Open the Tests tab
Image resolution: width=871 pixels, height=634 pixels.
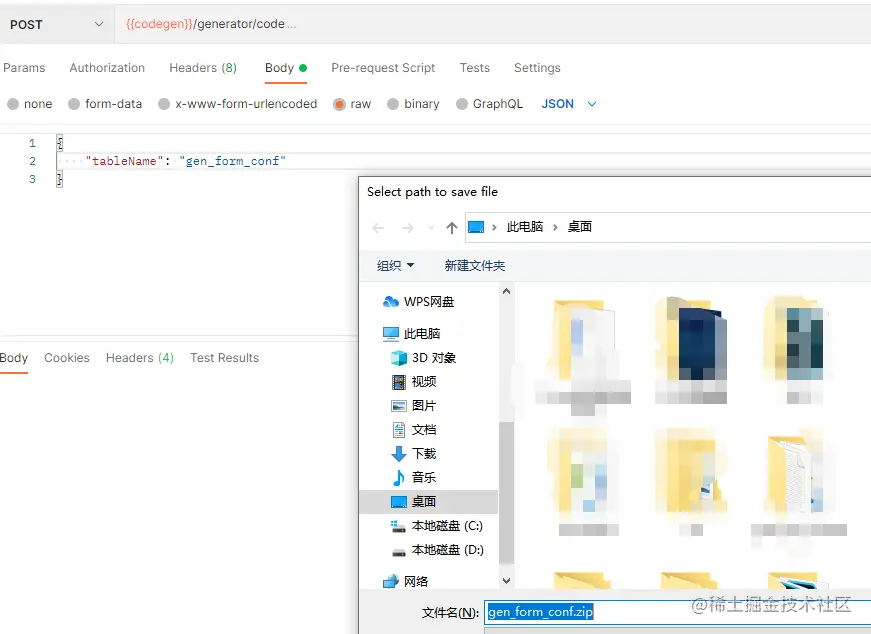(474, 68)
